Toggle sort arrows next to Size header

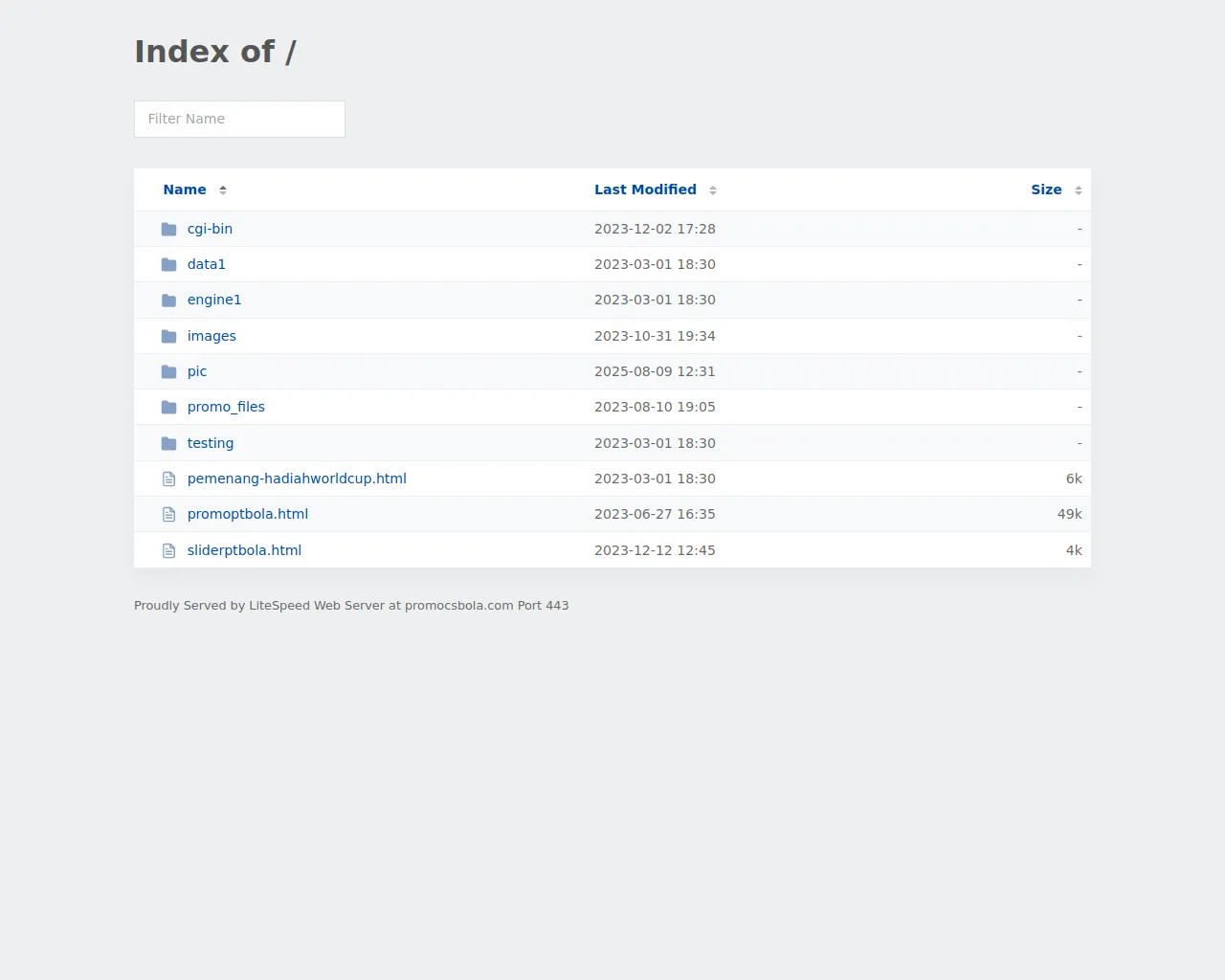click(1079, 190)
